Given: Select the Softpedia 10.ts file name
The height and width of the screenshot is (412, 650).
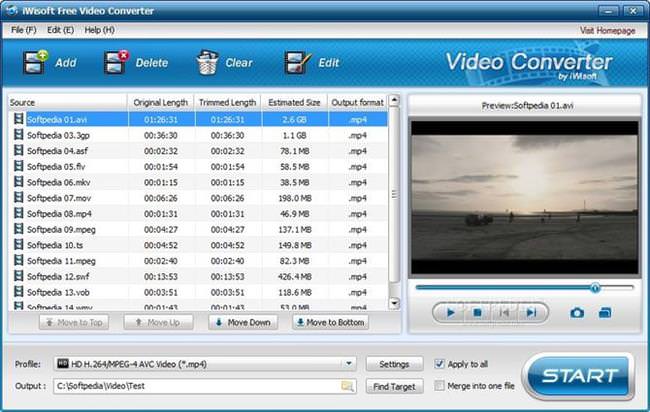Looking at the screenshot, I should (x=55, y=245).
